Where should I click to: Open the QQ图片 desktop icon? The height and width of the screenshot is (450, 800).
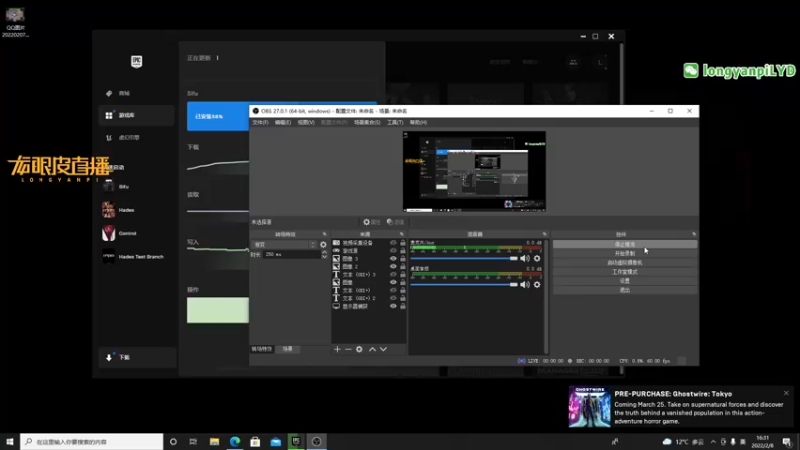coord(15,22)
